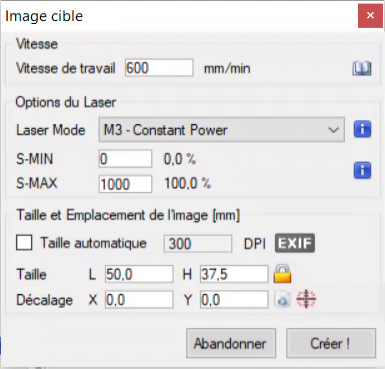
Task: Open the material database book icon
Action: pyautogui.click(x=362, y=68)
